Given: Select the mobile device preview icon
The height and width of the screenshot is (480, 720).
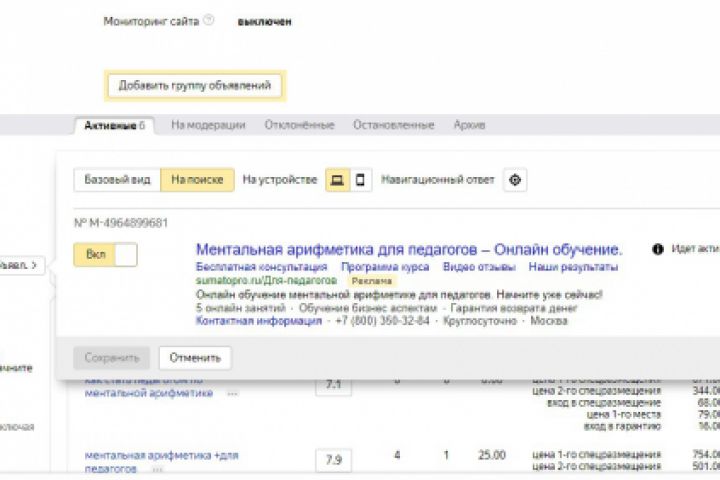Looking at the screenshot, I should 361,180.
